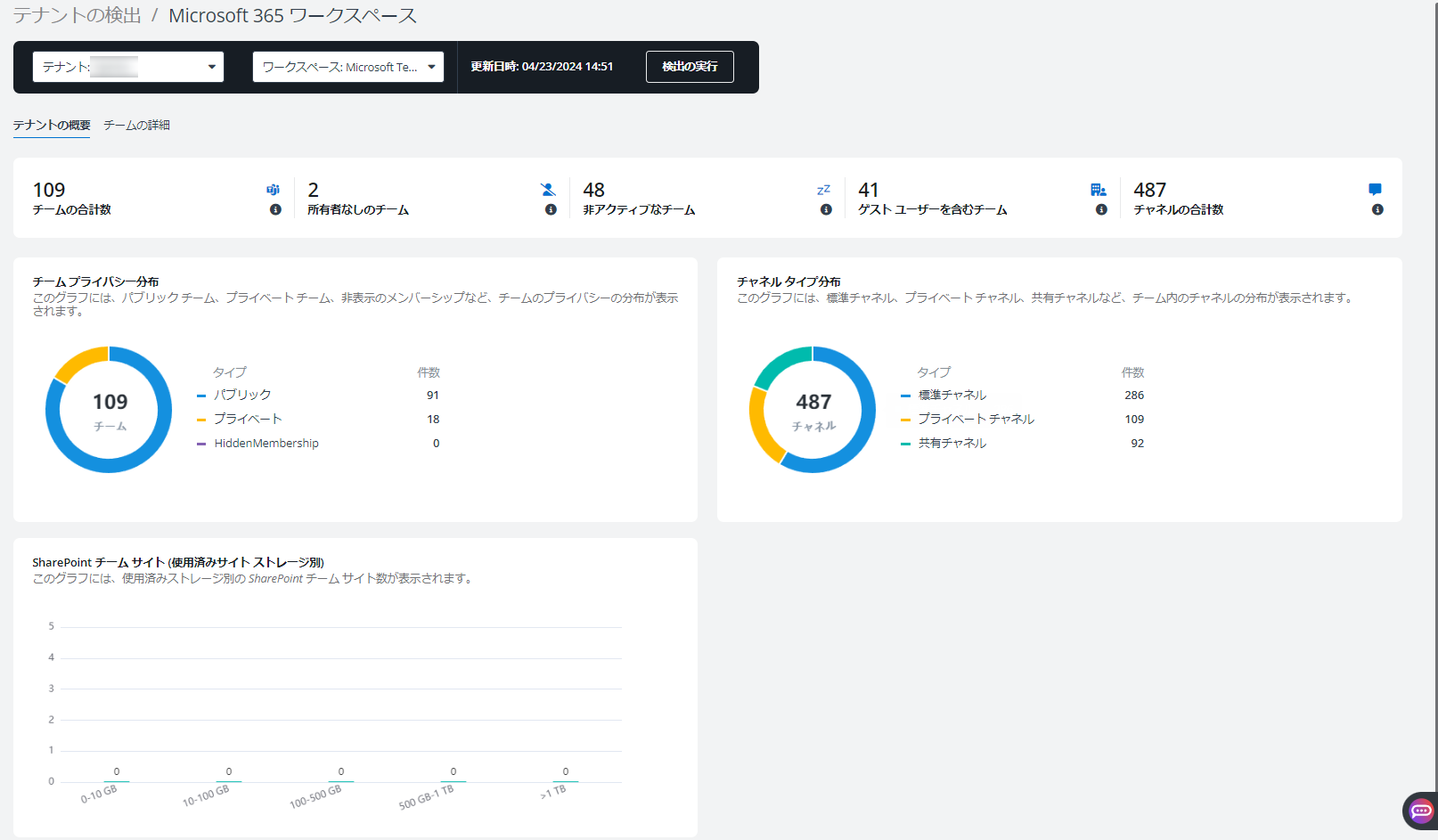Click the 標準チャネル count 286

click(1134, 396)
